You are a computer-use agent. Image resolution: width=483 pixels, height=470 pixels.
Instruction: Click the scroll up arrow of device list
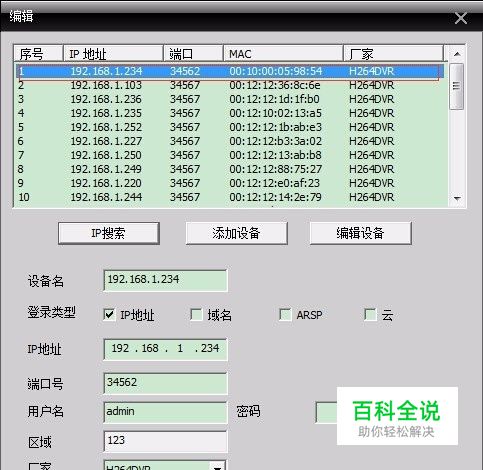tap(457, 54)
